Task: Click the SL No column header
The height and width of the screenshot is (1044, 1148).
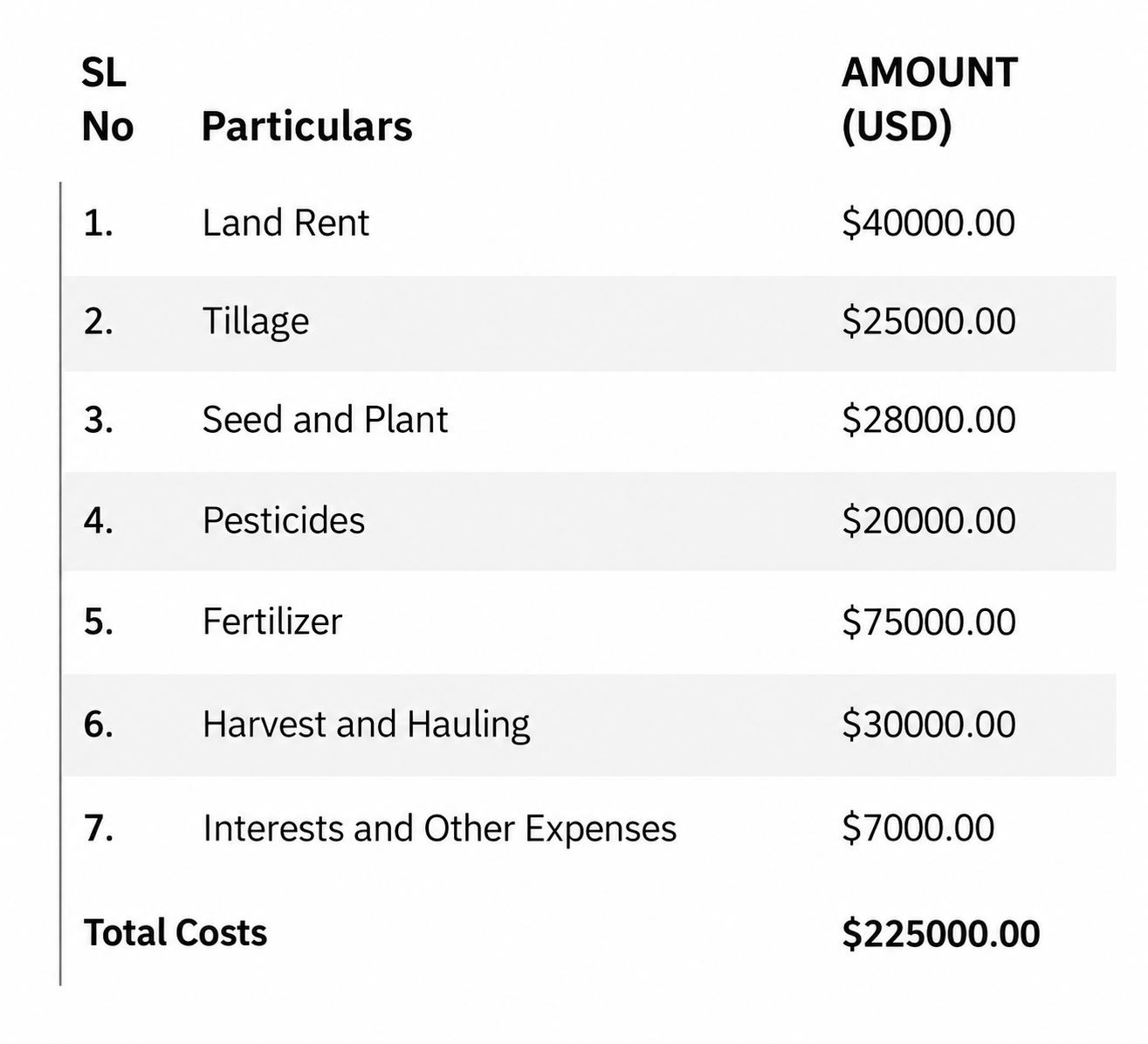Action: pyautogui.click(x=107, y=99)
